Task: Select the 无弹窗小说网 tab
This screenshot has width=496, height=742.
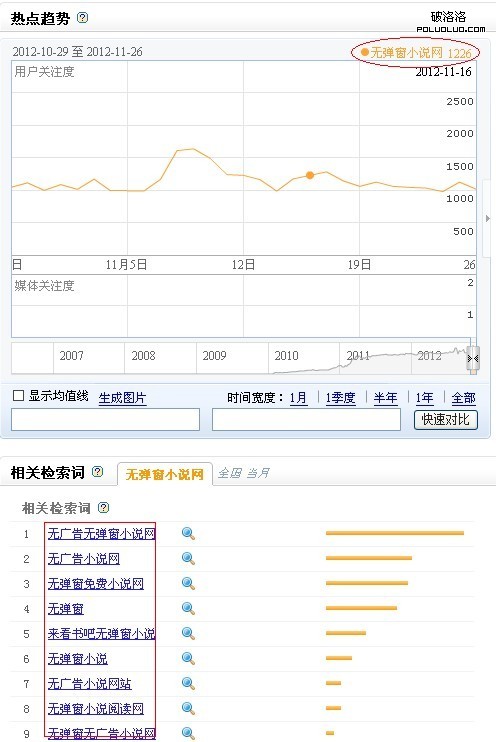Action: pyautogui.click(x=164, y=474)
